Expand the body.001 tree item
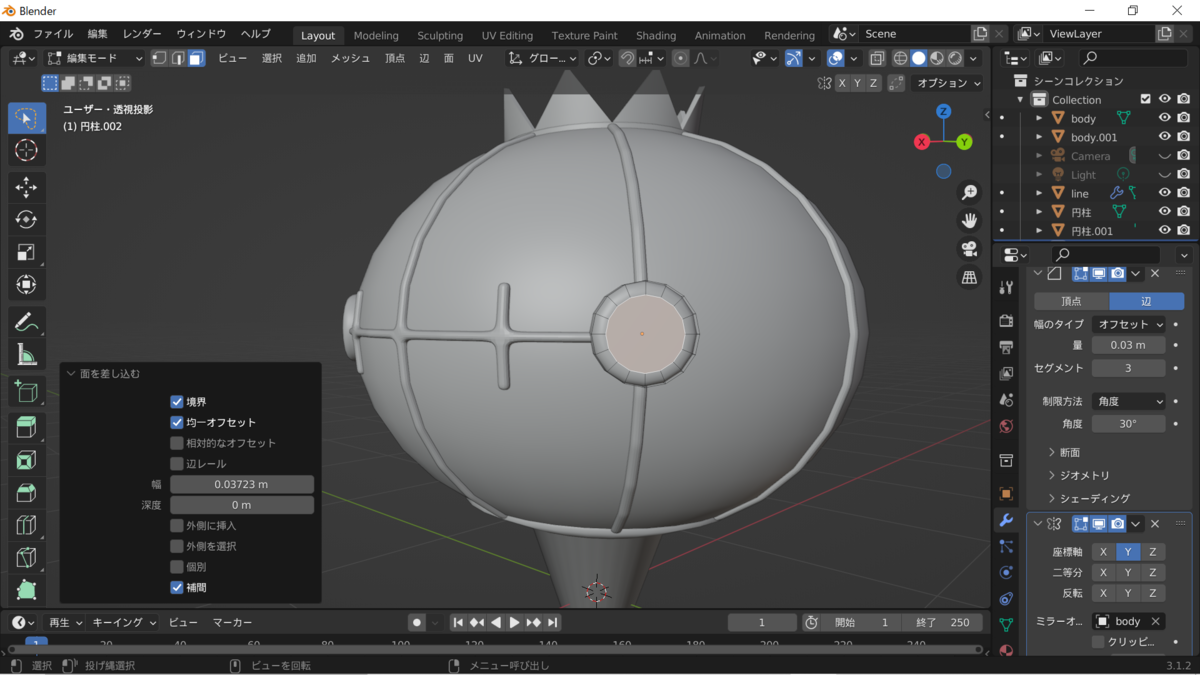1200x675 pixels. (x=1039, y=137)
